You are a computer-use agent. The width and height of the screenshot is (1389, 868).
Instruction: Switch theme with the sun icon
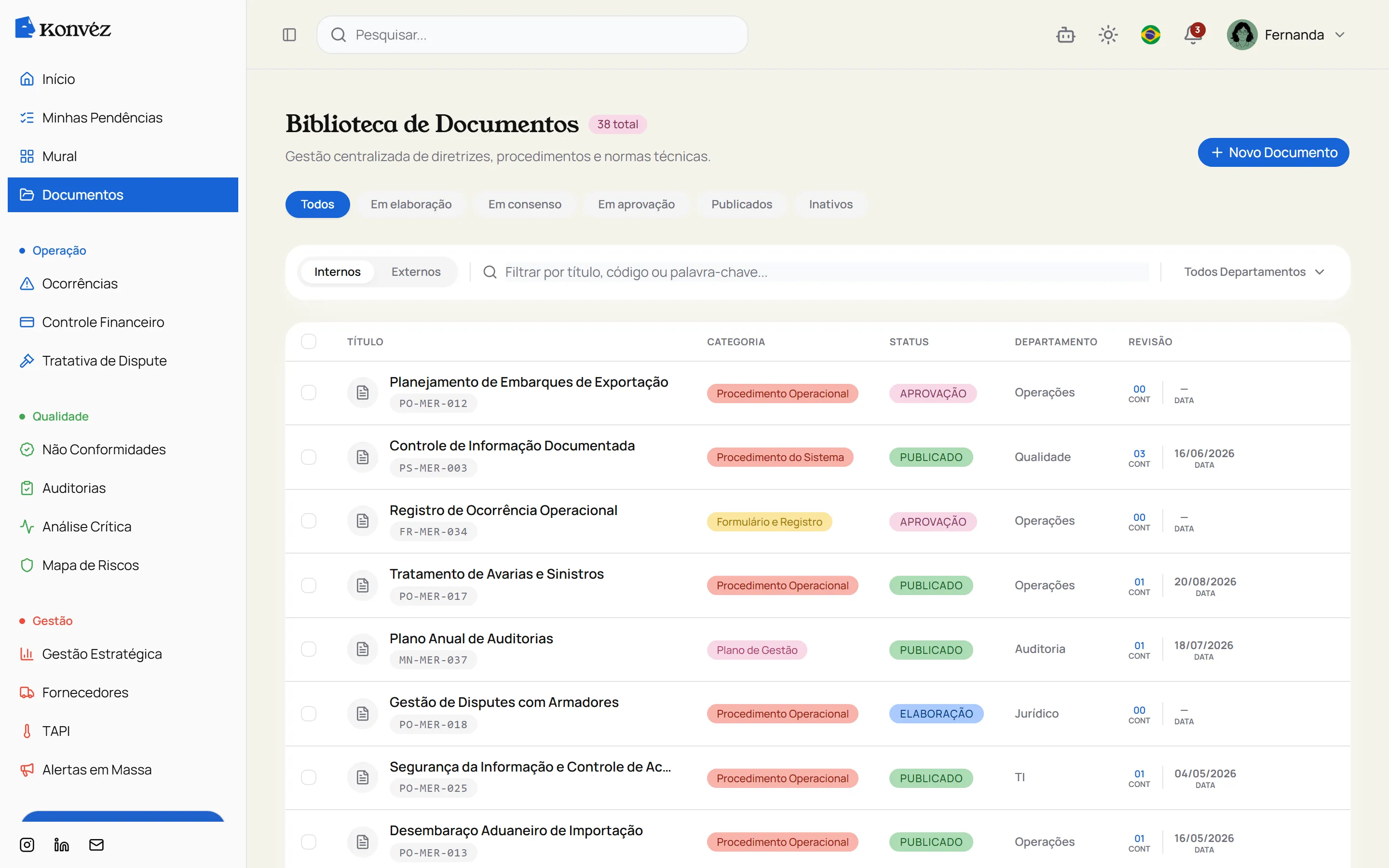pyautogui.click(x=1108, y=35)
